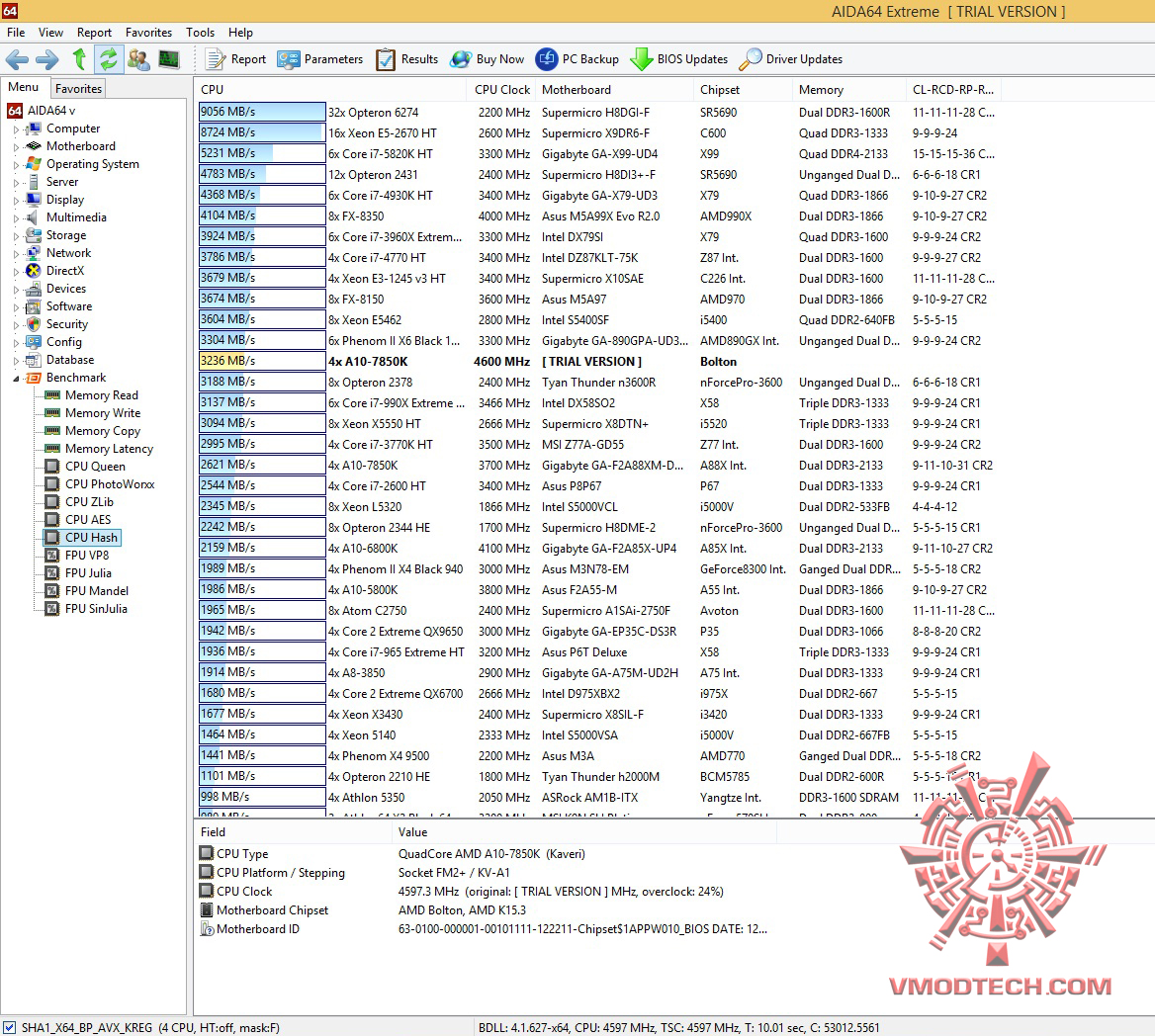Select Memory Latency benchmark
This screenshot has height=1036, width=1155.
pos(109,449)
